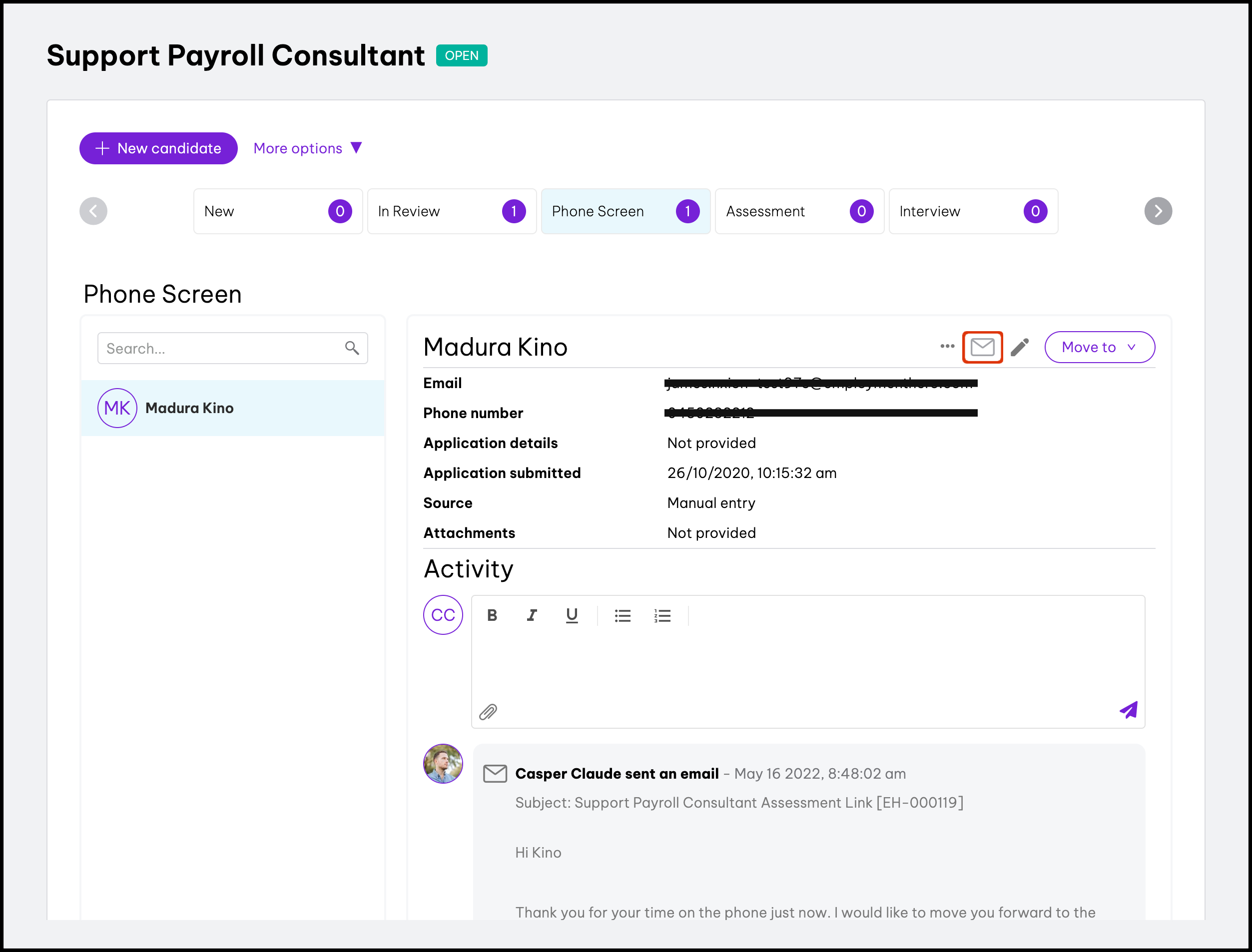The height and width of the screenshot is (952, 1252).
Task: Click the pencil edit icon
Action: [x=1020, y=347]
